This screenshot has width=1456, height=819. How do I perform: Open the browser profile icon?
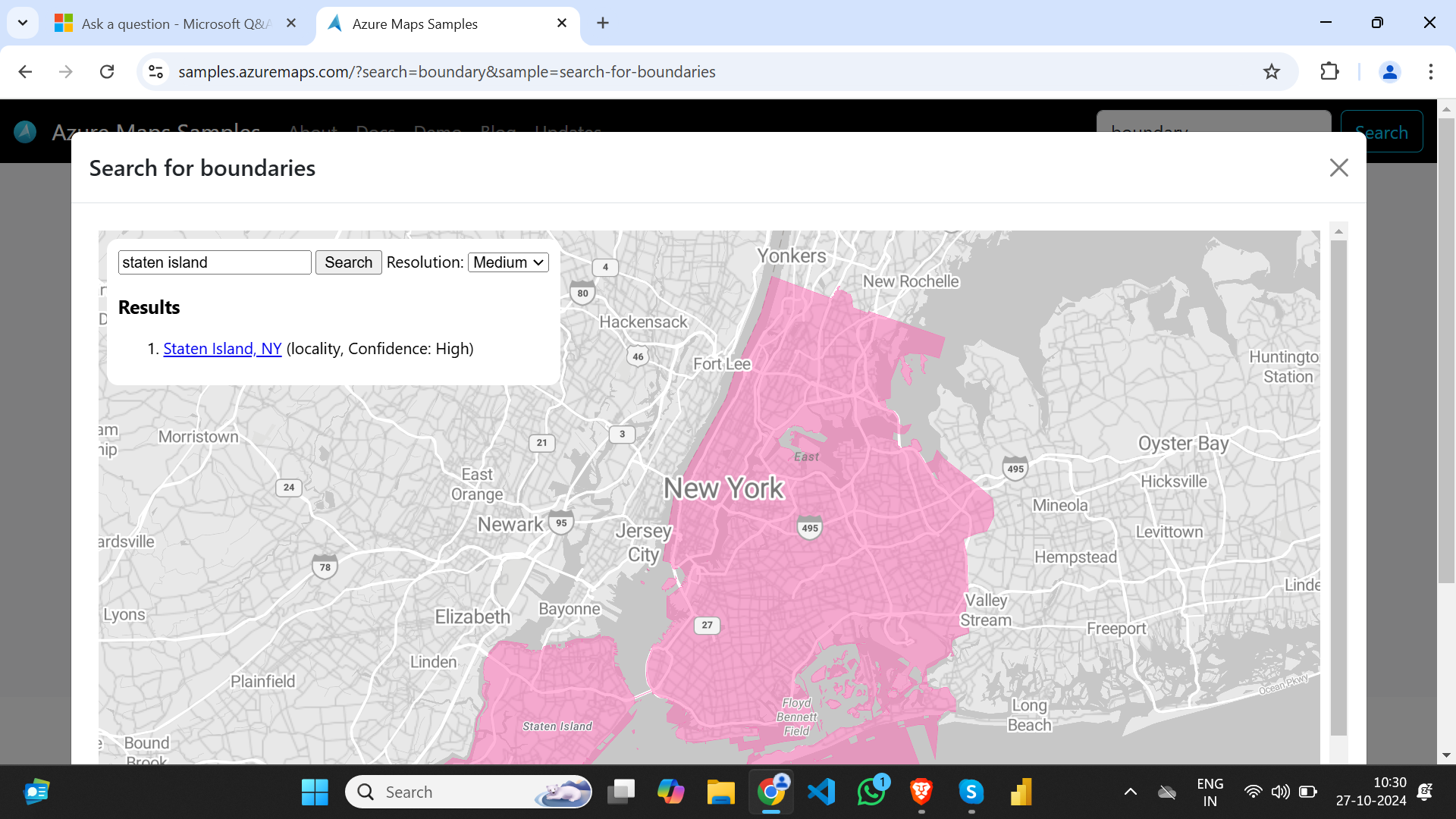pyautogui.click(x=1389, y=71)
